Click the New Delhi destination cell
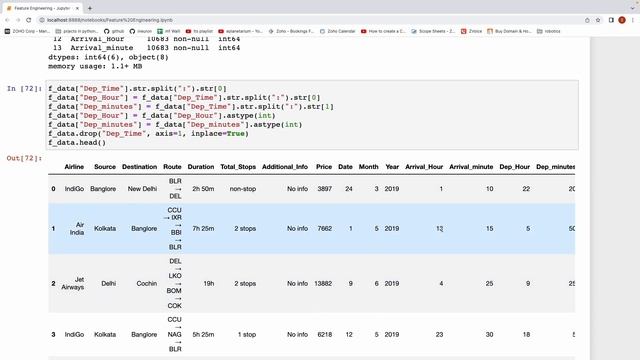Screen dimensions: 640x360 tap(142, 189)
